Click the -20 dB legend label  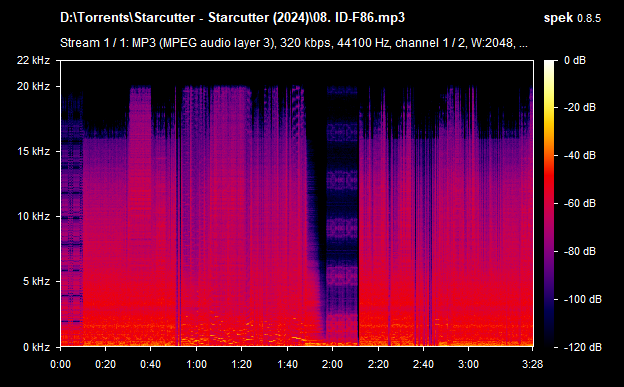[580, 107]
